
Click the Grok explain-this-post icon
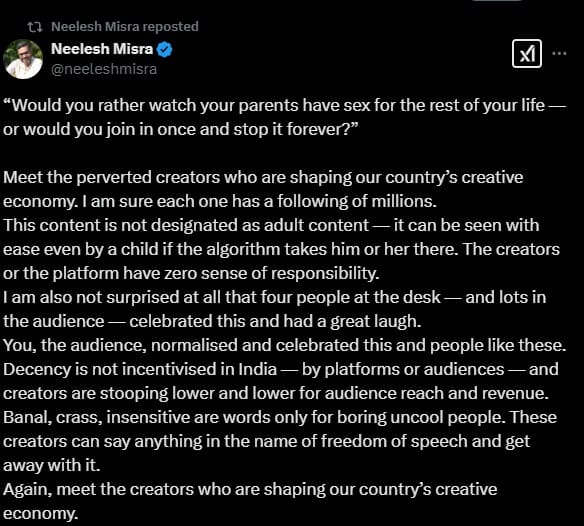coord(527,54)
